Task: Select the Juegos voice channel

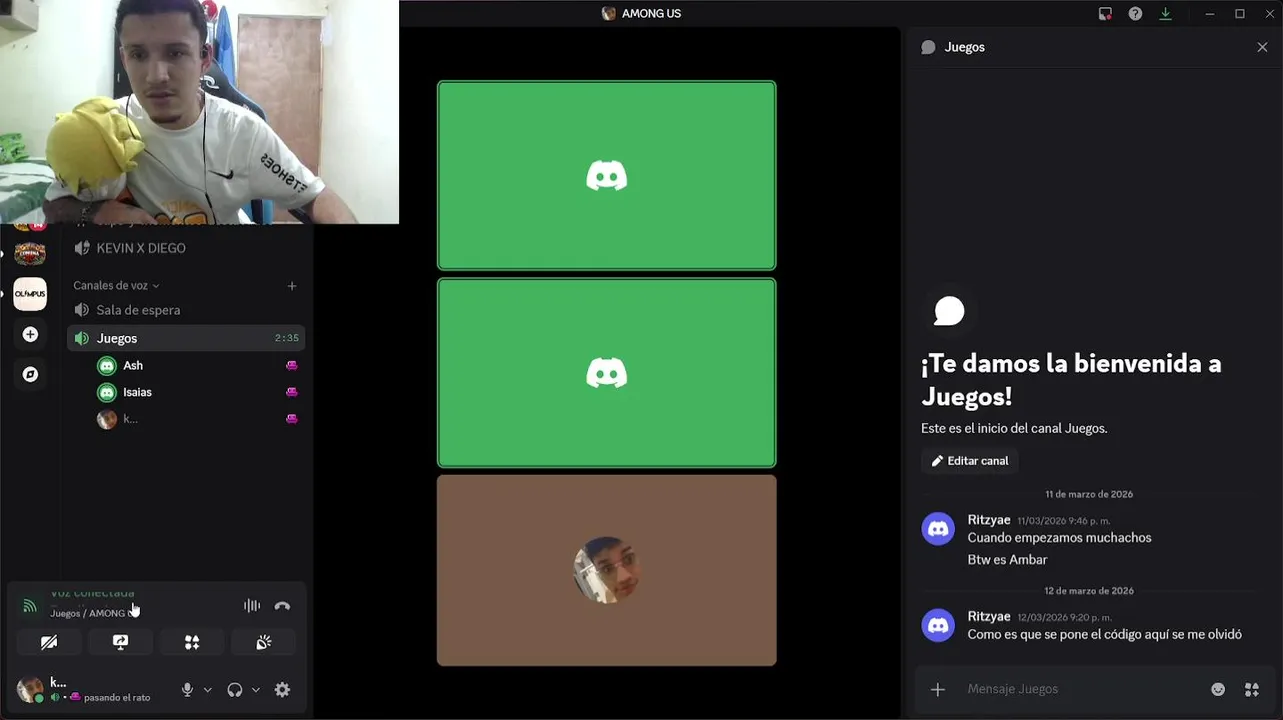Action: click(186, 338)
